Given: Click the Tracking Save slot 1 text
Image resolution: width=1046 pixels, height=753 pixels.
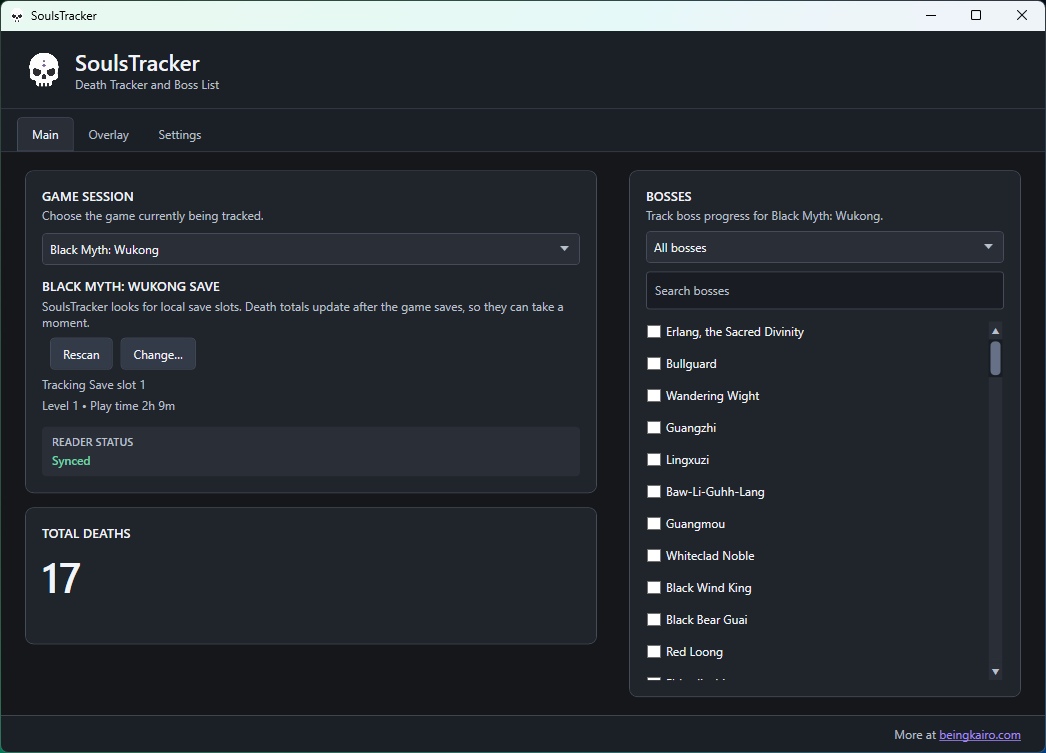Looking at the screenshot, I should point(93,385).
